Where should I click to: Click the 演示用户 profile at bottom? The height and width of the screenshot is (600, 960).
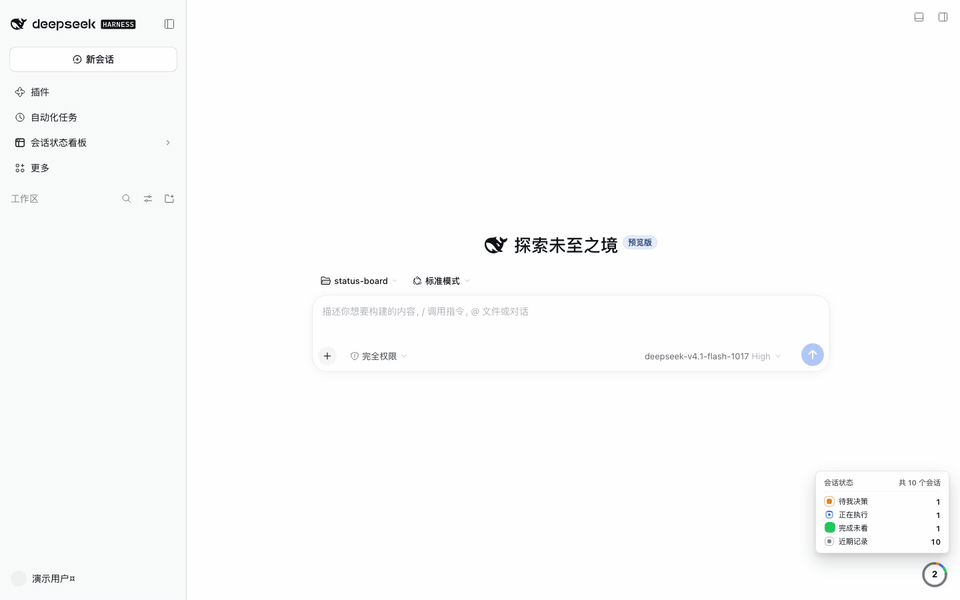click(43, 579)
